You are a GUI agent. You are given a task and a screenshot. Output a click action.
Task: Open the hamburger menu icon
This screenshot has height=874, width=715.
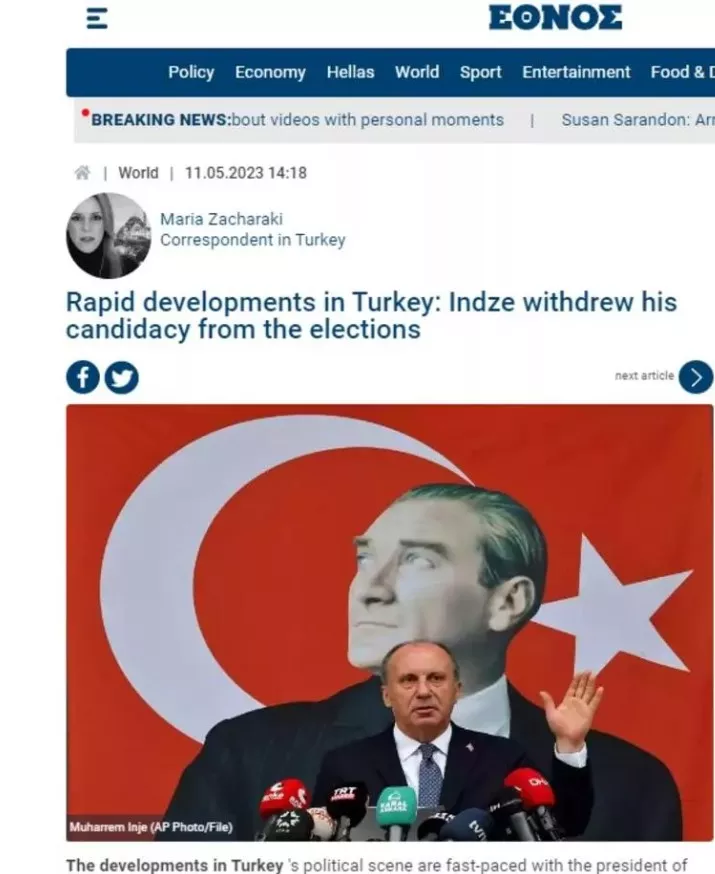coord(97,18)
